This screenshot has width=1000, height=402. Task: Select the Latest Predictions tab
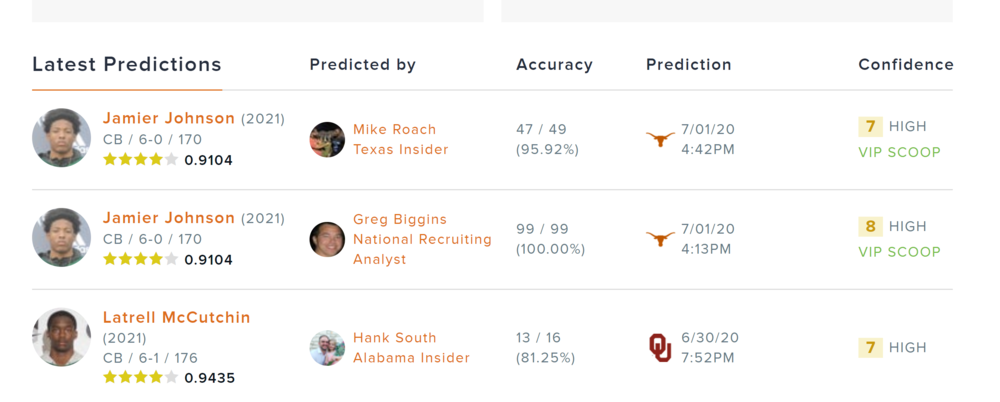pos(127,65)
